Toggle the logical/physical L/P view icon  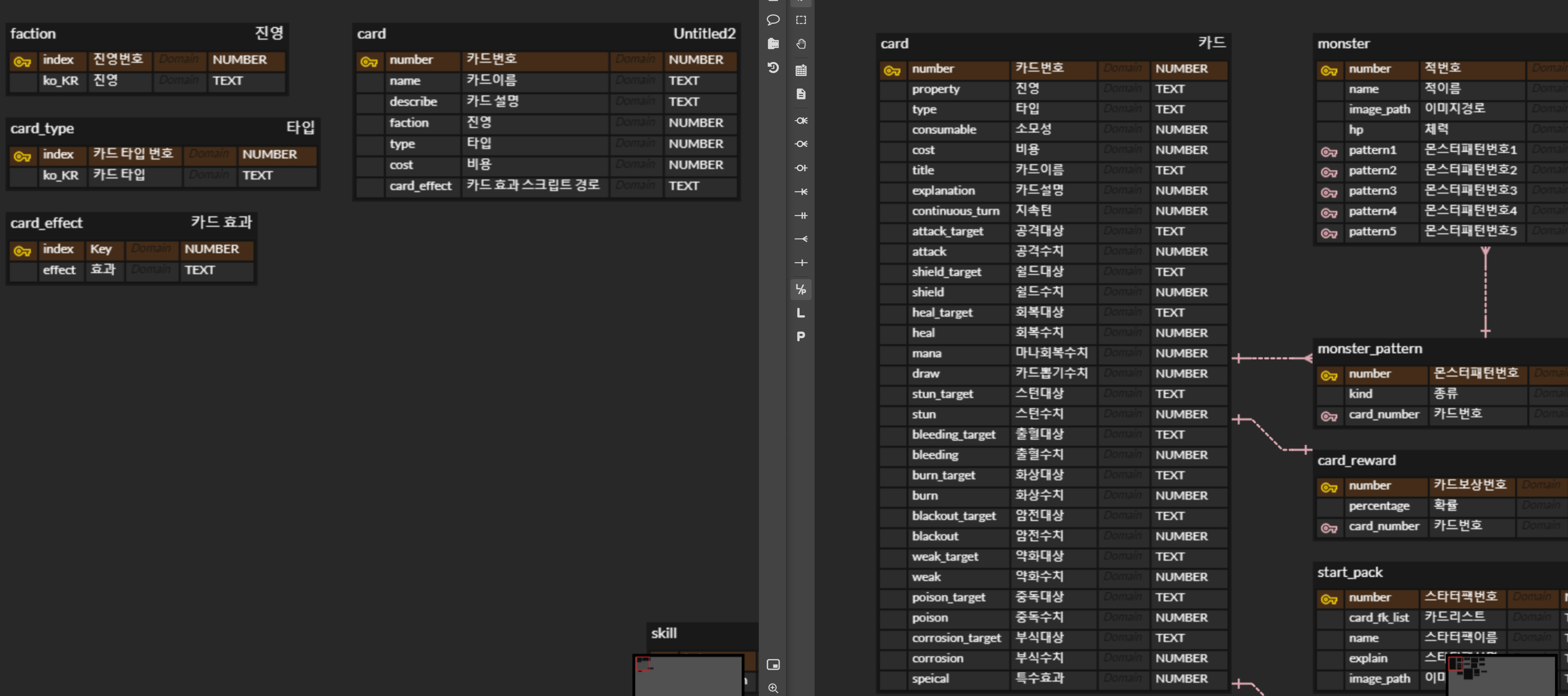click(x=801, y=289)
